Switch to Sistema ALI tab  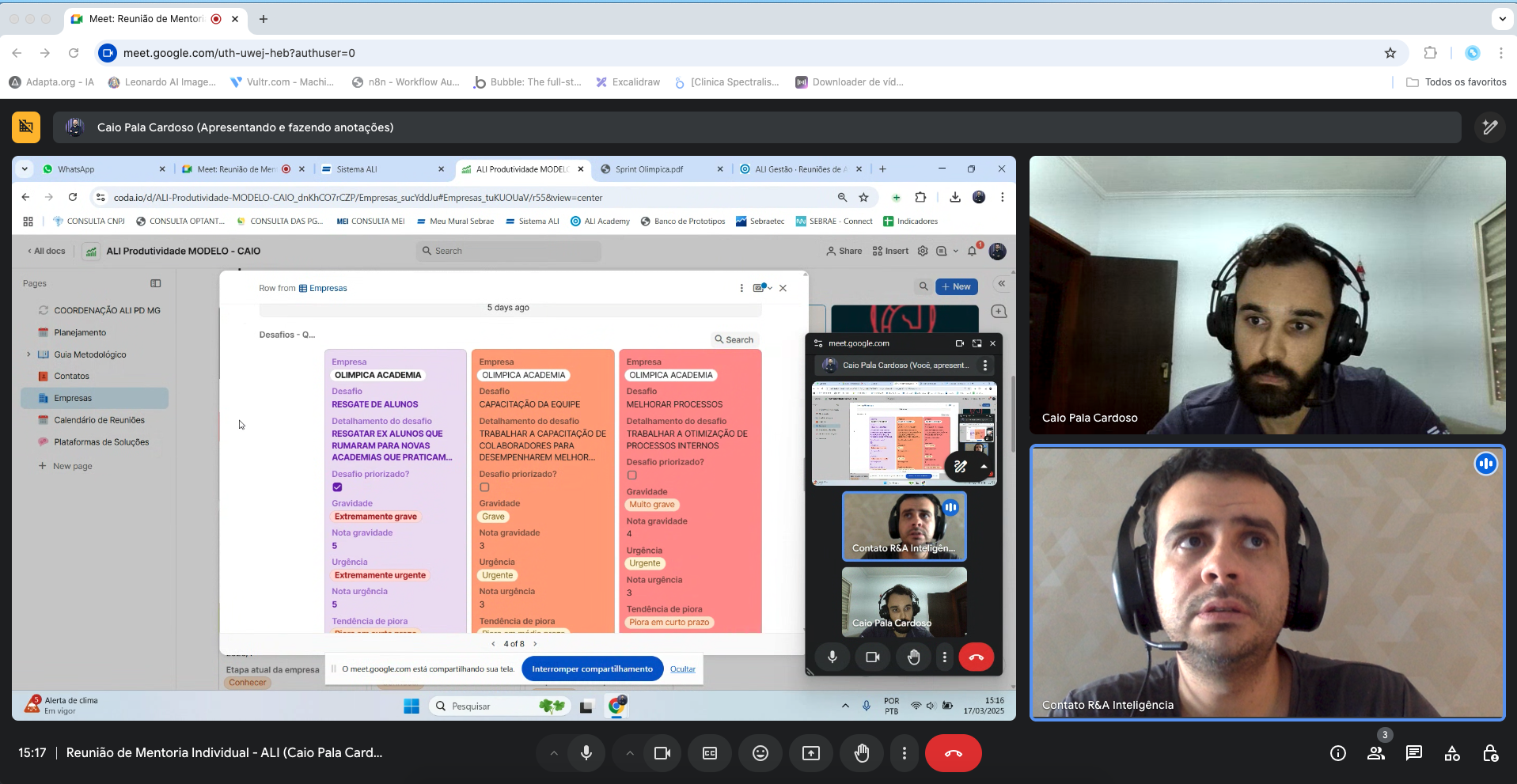point(384,169)
